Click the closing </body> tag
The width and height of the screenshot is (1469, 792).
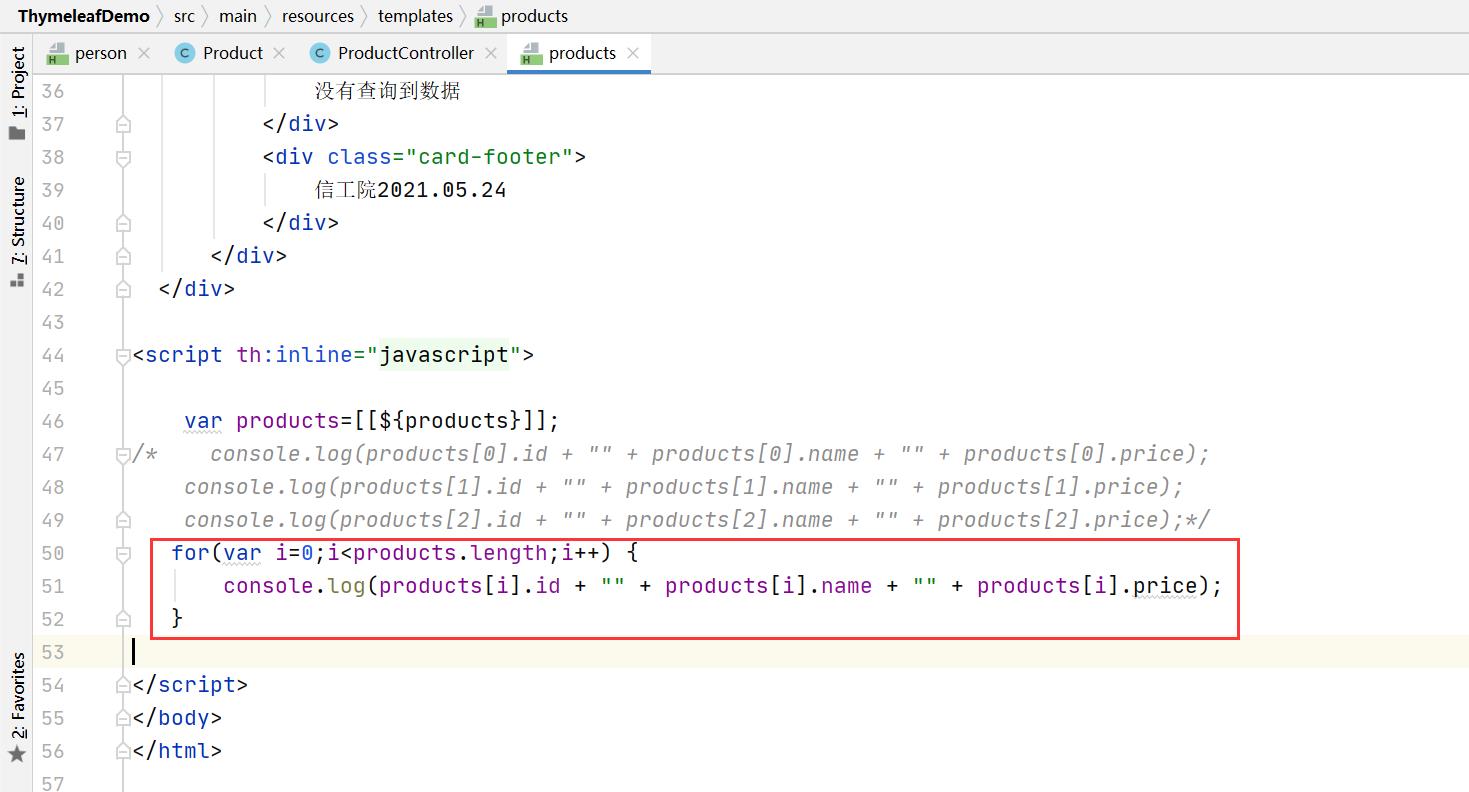177,718
